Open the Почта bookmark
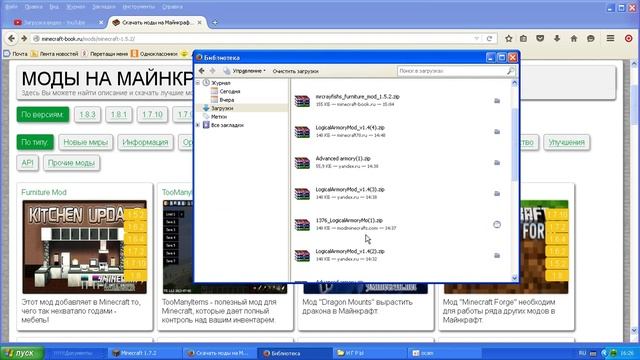Viewport: 640px width, 360px height. (x=16, y=54)
